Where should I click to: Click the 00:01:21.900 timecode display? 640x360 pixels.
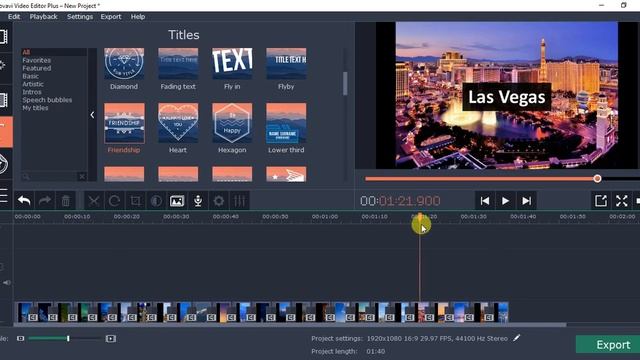click(400, 201)
